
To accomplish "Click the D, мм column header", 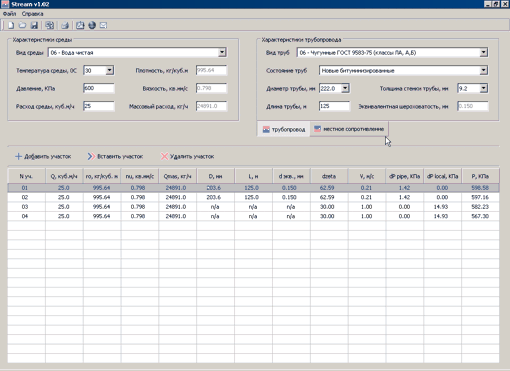I will click(x=215, y=176).
